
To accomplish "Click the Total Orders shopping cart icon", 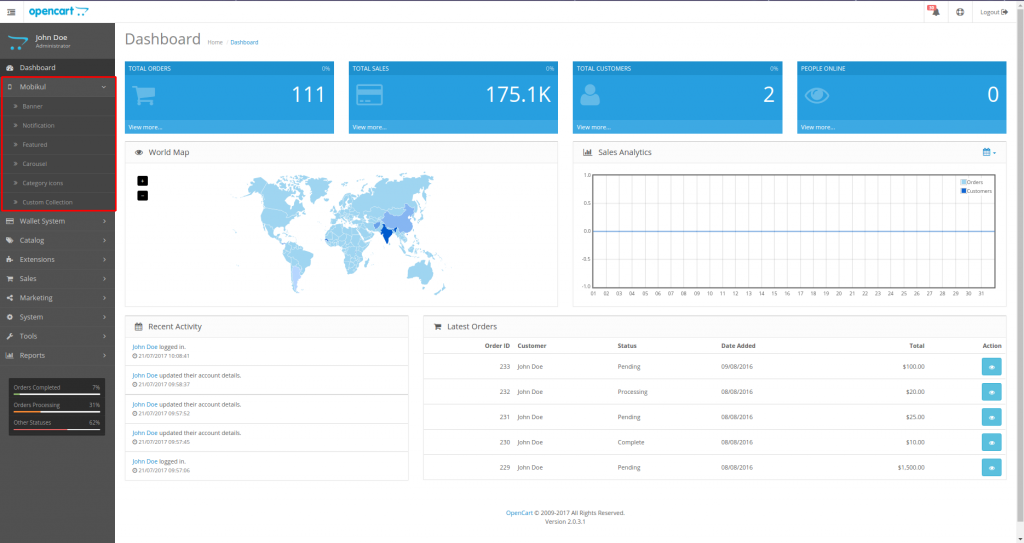I will (144, 95).
